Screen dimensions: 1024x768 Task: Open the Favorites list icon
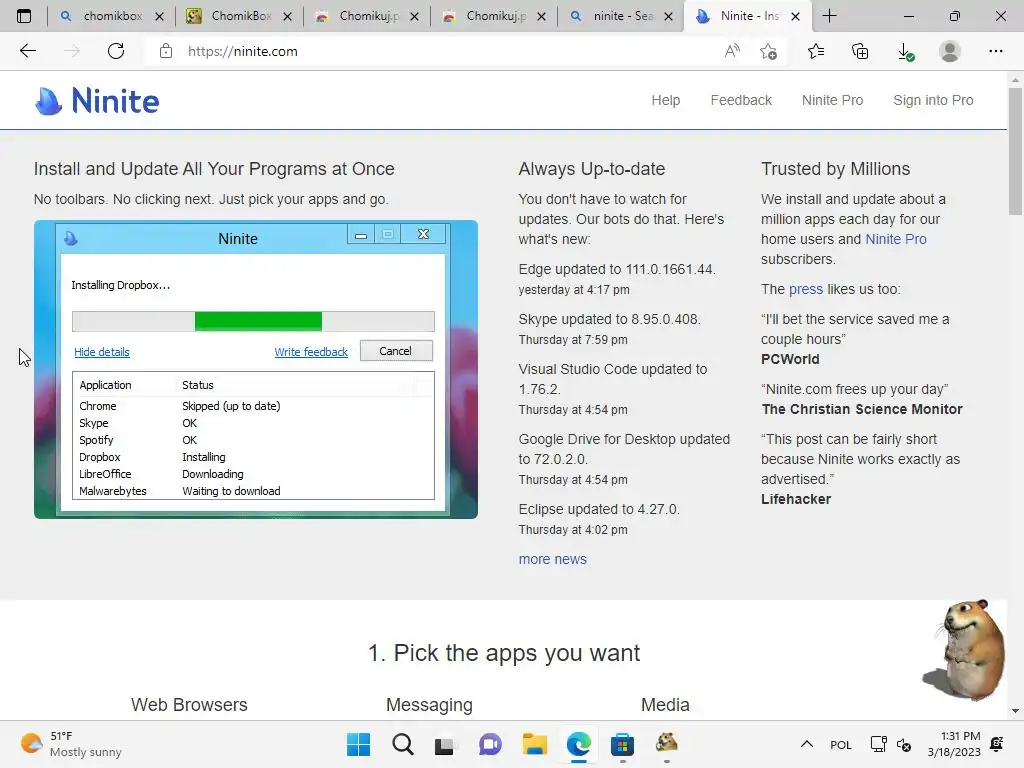(x=816, y=51)
